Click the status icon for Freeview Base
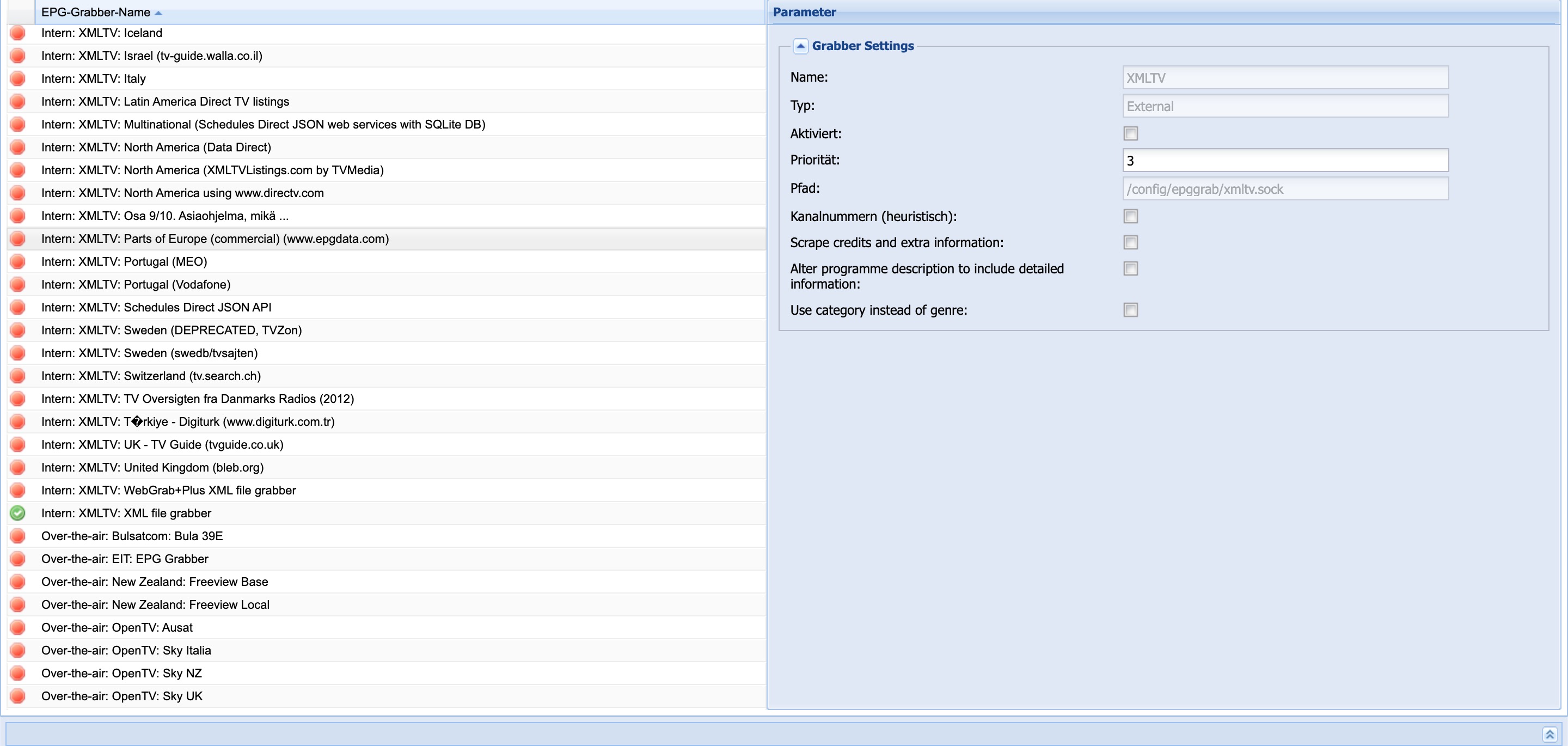The height and width of the screenshot is (746, 1568). click(17, 582)
